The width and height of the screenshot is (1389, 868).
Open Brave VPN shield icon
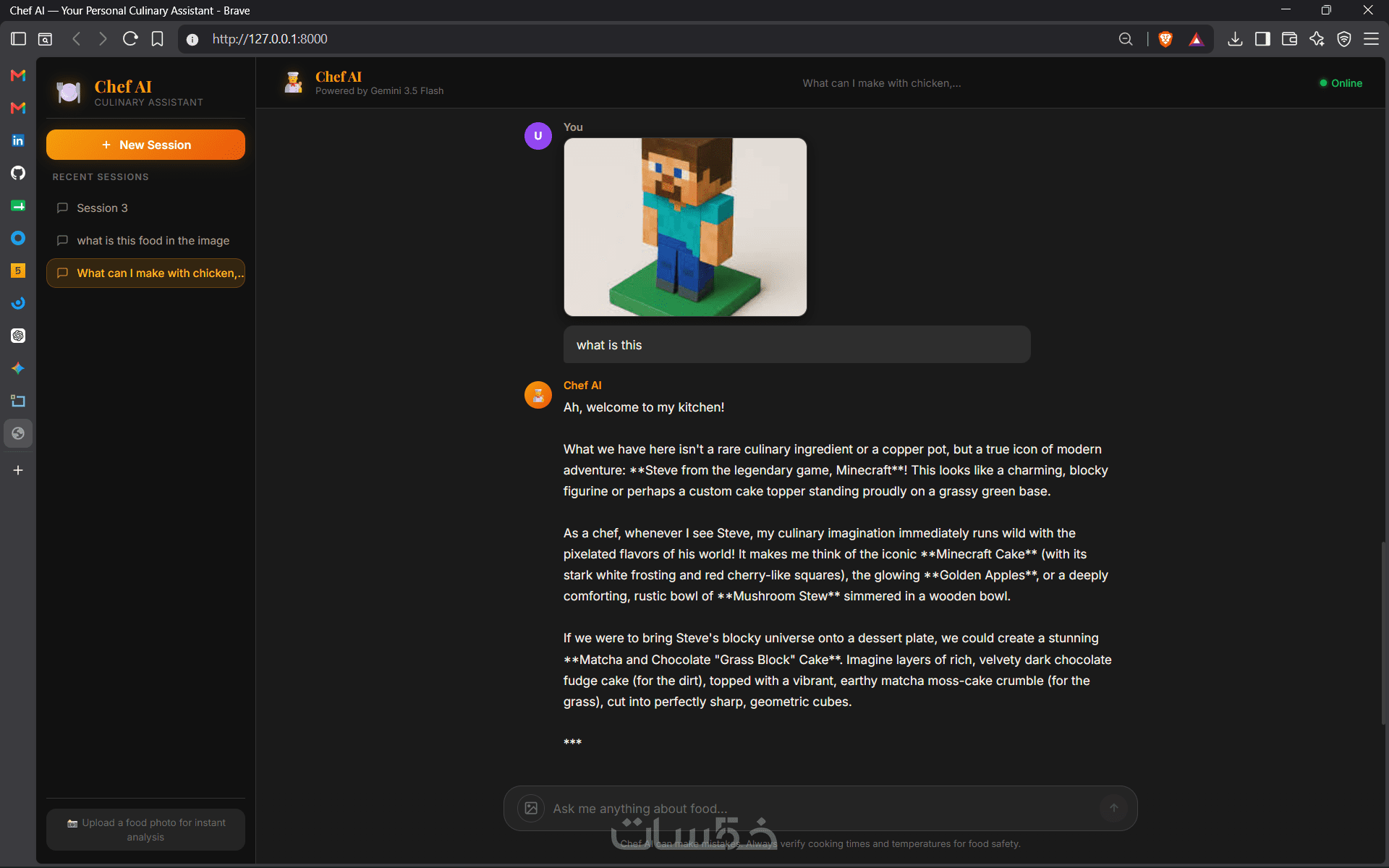pyautogui.click(x=1344, y=39)
